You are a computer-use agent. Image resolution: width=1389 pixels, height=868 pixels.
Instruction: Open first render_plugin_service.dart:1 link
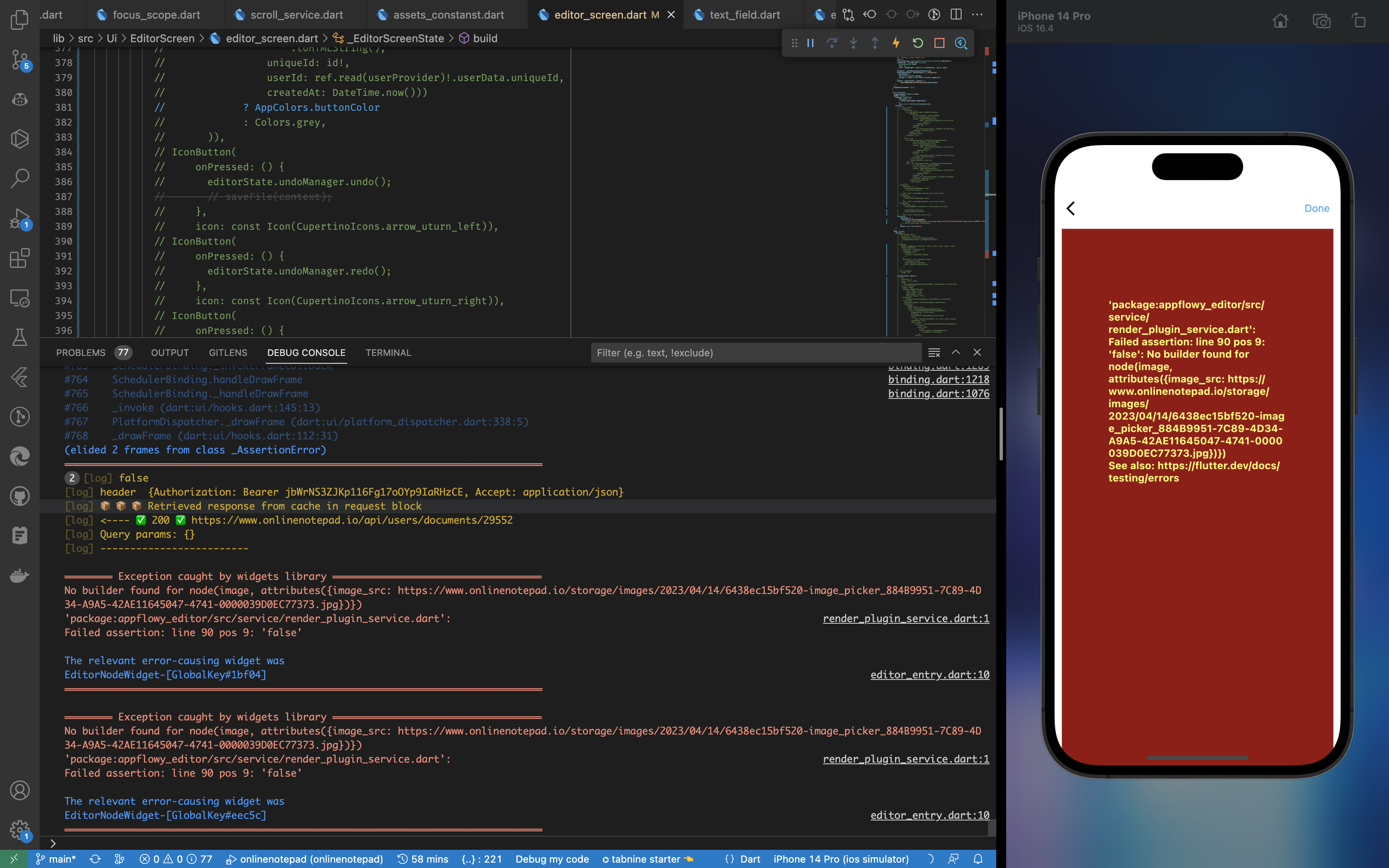pyautogui.click(x=906, y=618)
